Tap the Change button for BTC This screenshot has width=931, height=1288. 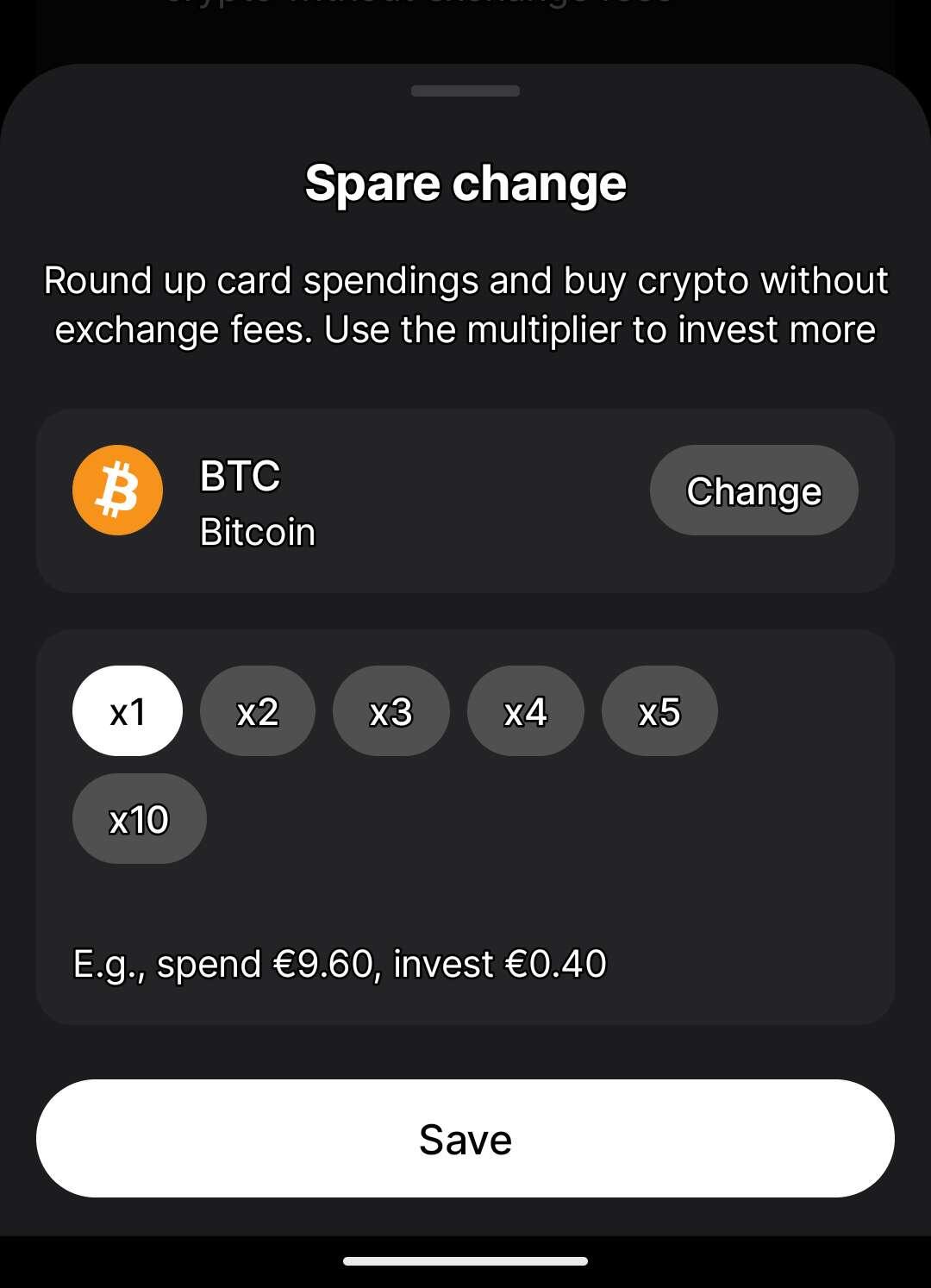754,491
